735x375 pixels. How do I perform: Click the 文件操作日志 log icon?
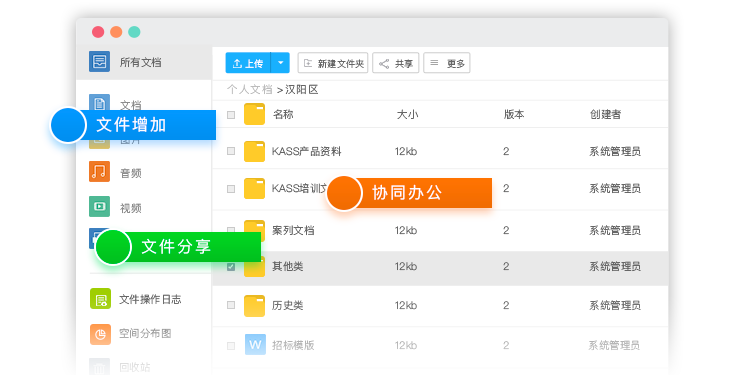point(100,299)
